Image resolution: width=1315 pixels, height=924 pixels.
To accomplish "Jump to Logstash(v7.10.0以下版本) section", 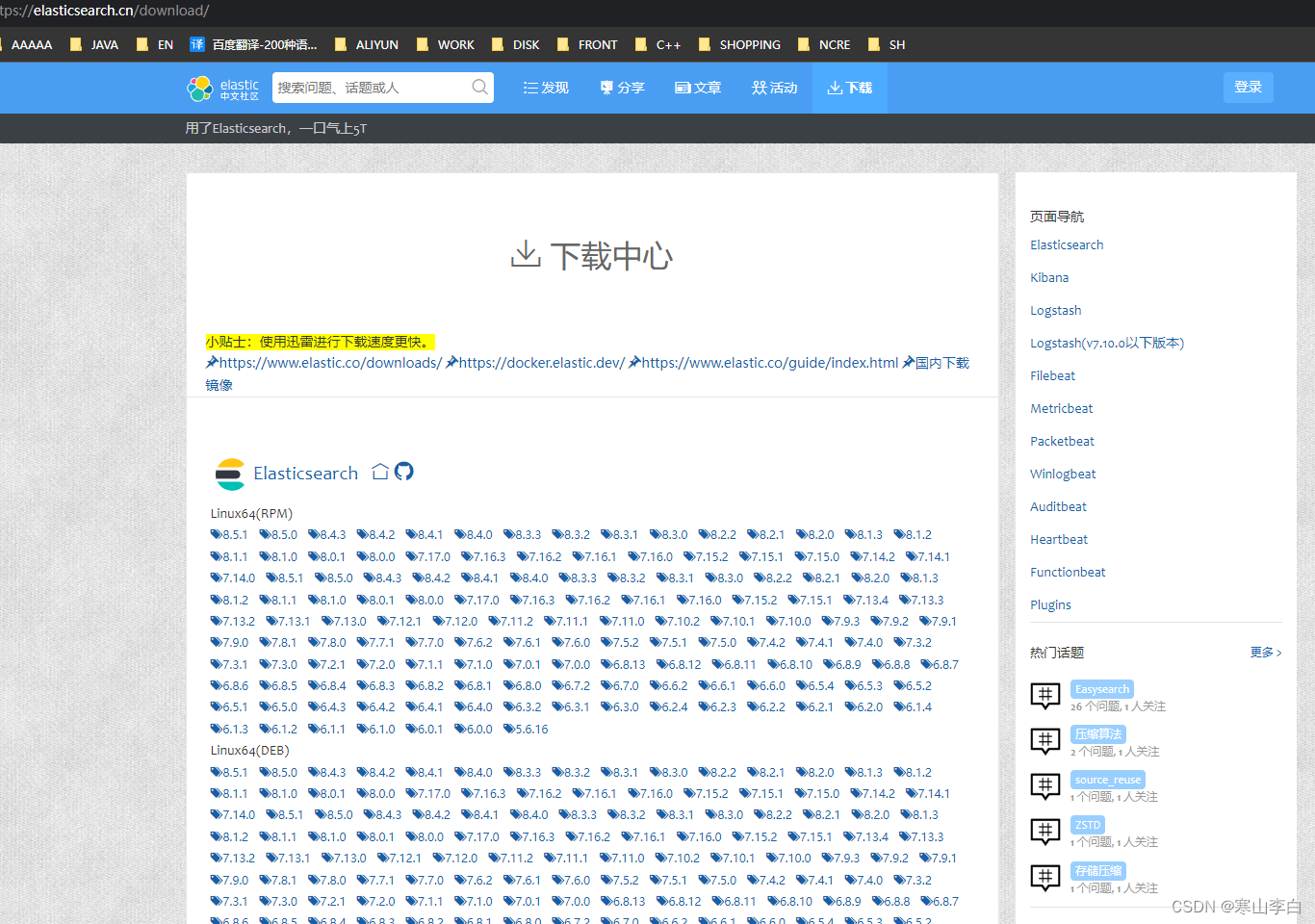I will [1107, 343].
